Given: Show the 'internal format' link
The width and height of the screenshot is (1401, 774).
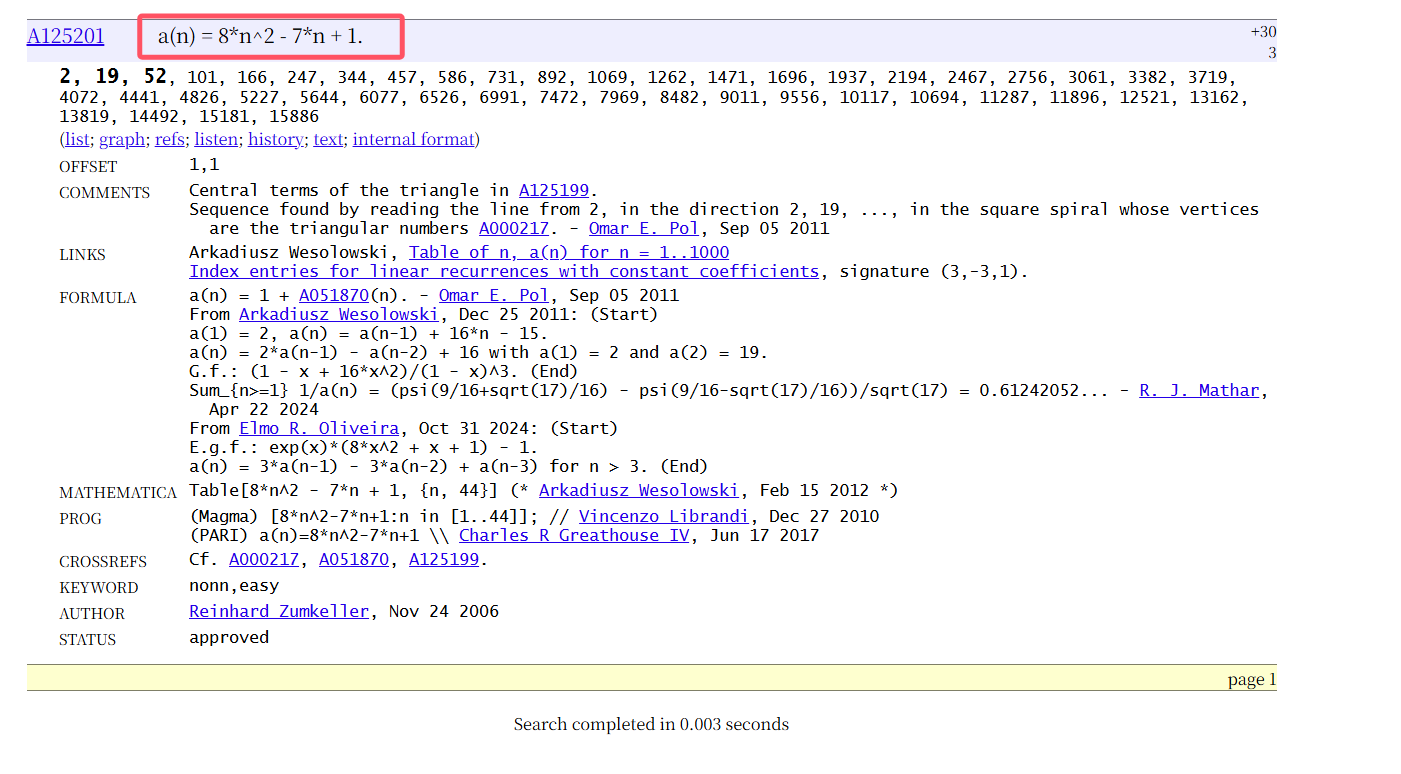Looking at the screenshot, I should 413,140.
